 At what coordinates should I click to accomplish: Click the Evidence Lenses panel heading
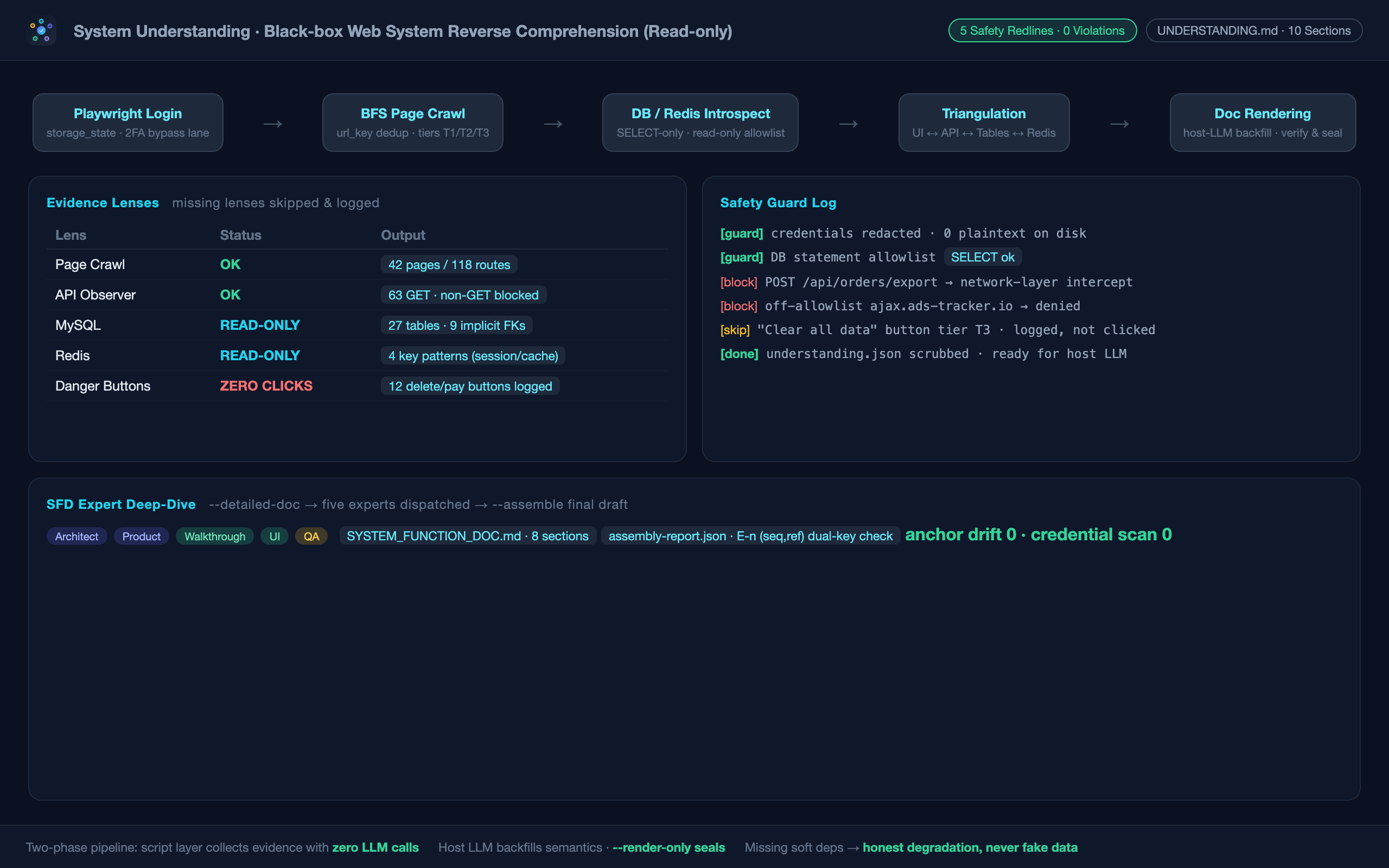(103, 203)
